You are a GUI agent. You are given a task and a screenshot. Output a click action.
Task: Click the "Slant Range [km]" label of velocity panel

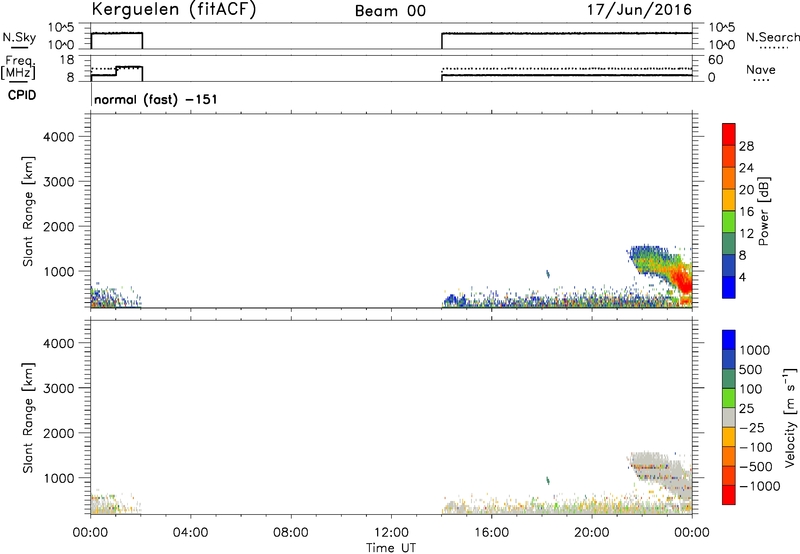click(x=28, y=418)
